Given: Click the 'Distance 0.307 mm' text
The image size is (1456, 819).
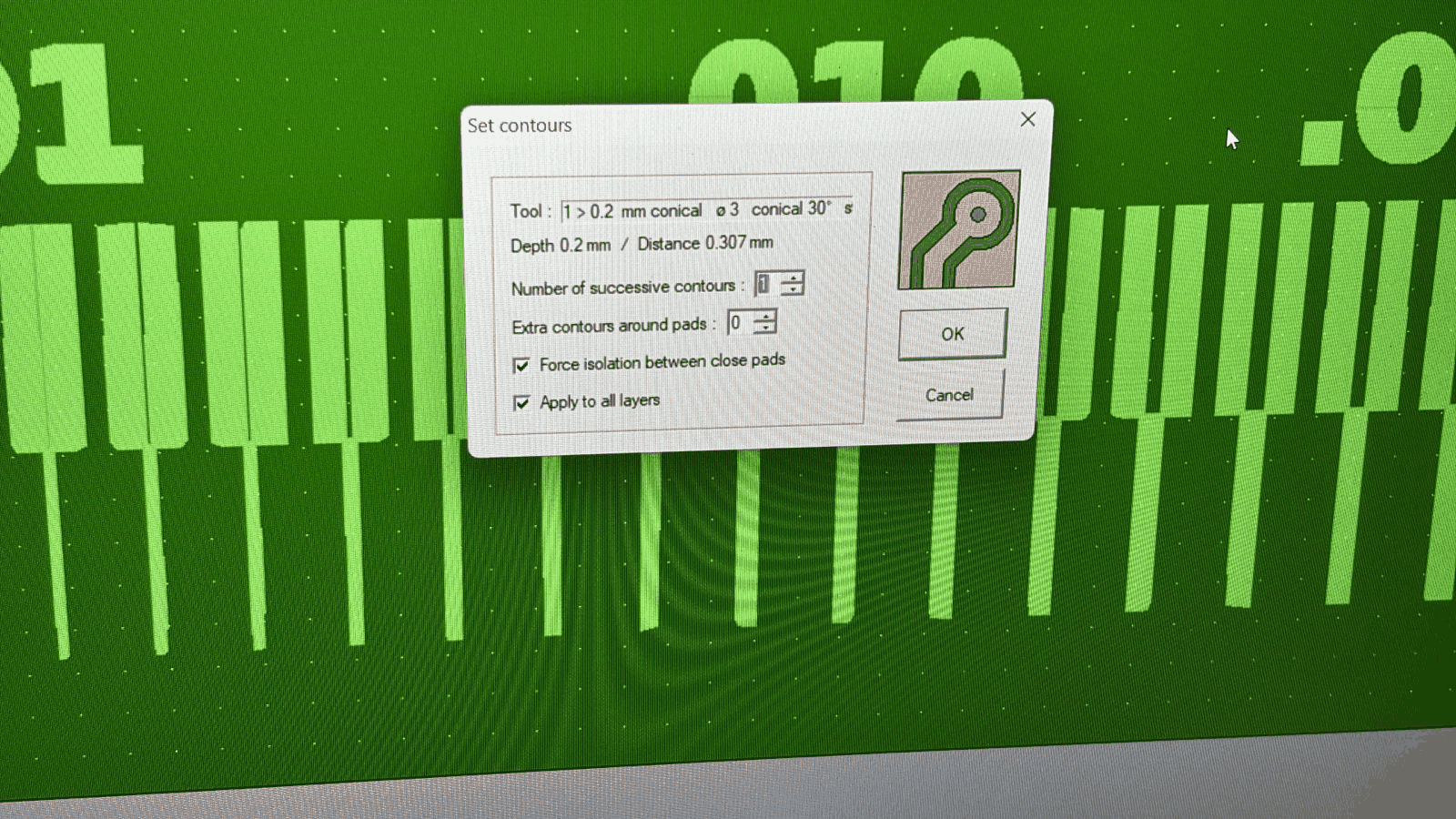Looking at the screenshot, I should [x=705, y=243].
